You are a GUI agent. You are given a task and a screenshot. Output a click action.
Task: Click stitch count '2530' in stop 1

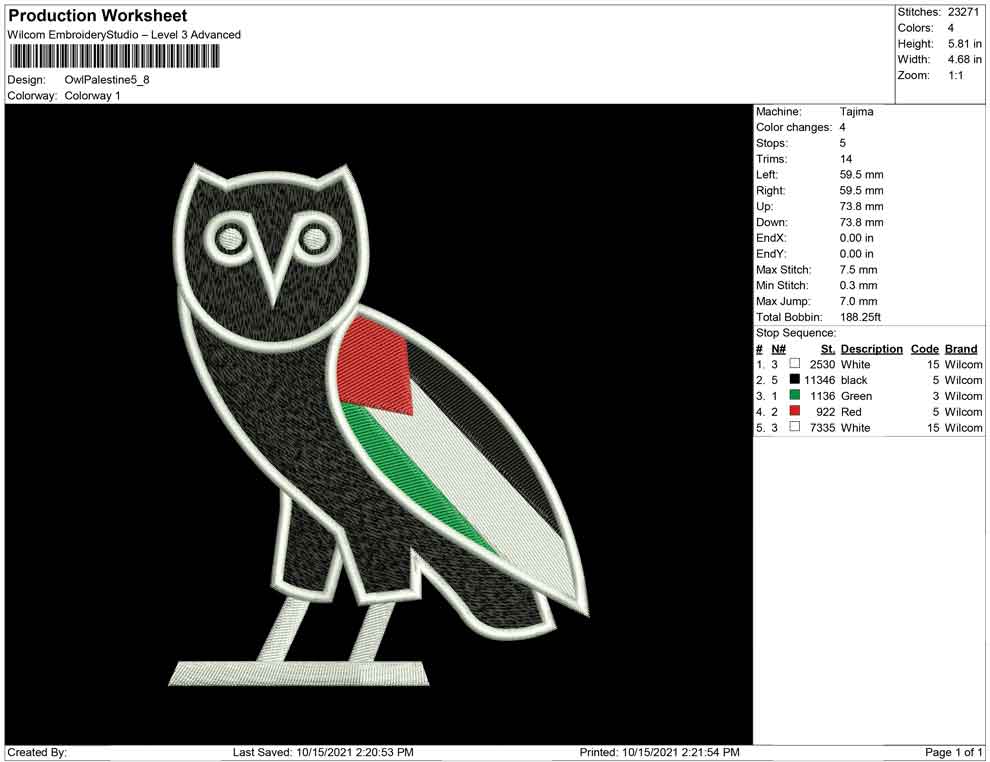coord(822,364)
